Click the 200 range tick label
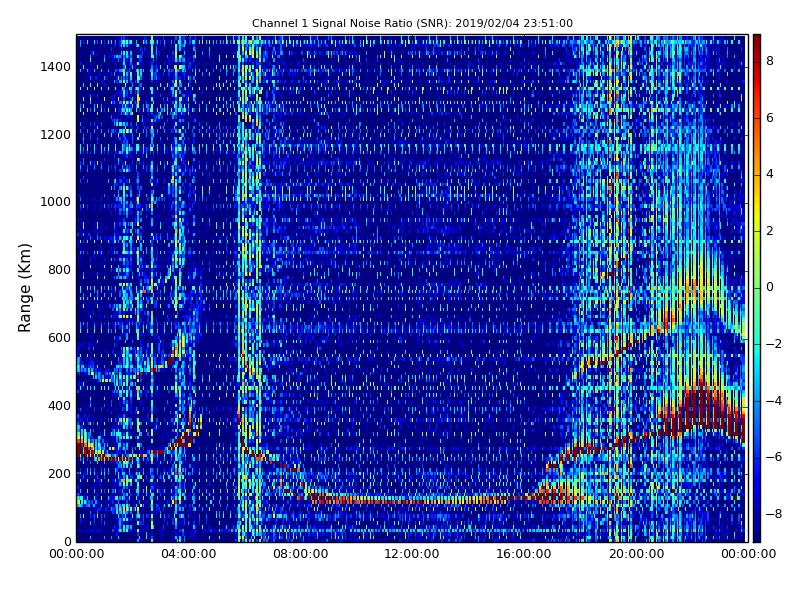The image size is (800, 600). click(59, 473)
